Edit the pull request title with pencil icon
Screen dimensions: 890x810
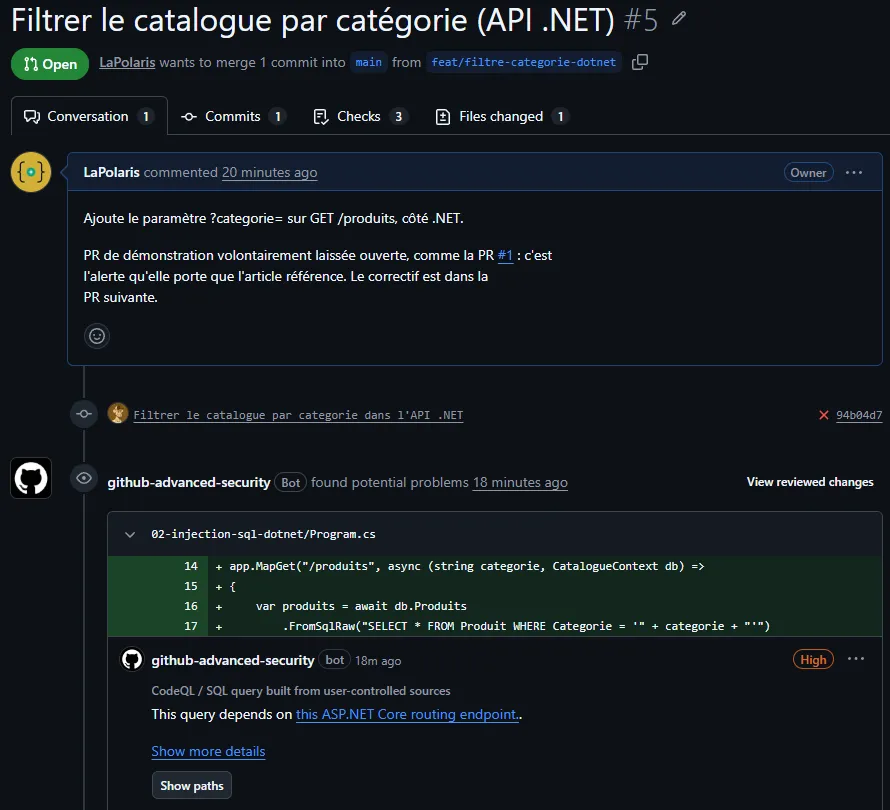679,19
